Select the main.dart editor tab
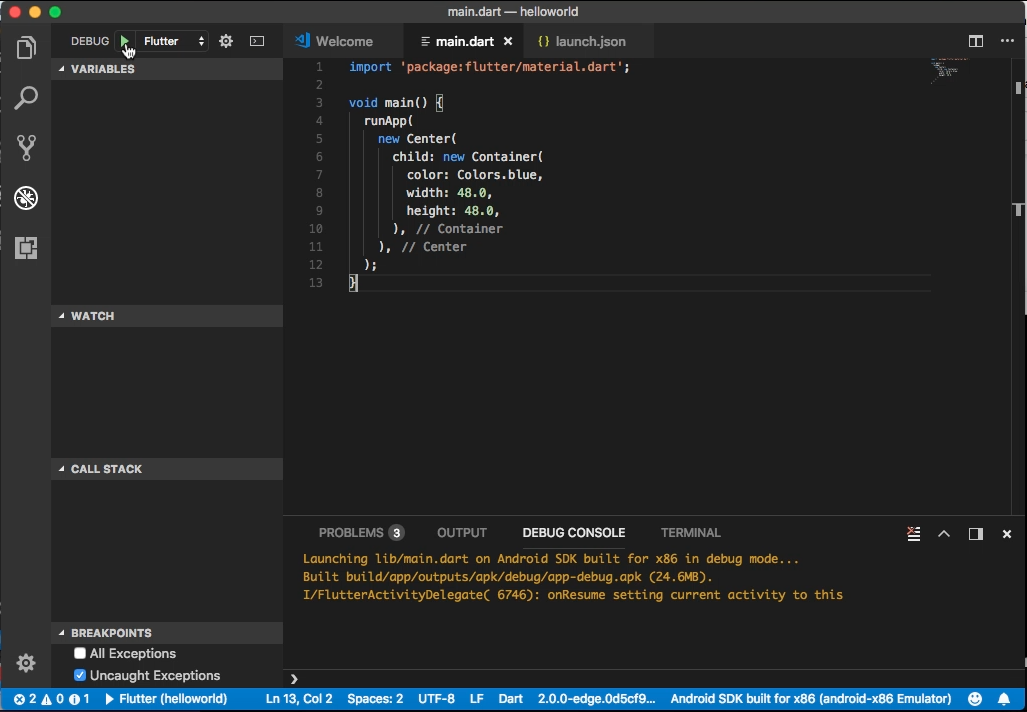Viewport: 1027px width, 712px height. pos(464,41)
